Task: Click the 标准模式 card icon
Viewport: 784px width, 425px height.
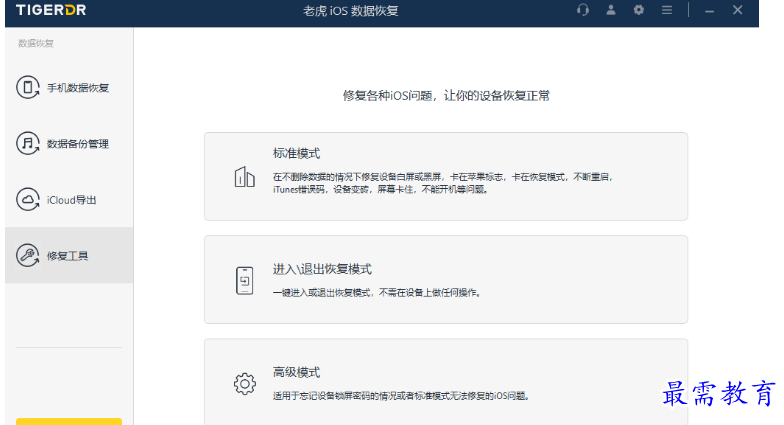Action: coord(244,177)
